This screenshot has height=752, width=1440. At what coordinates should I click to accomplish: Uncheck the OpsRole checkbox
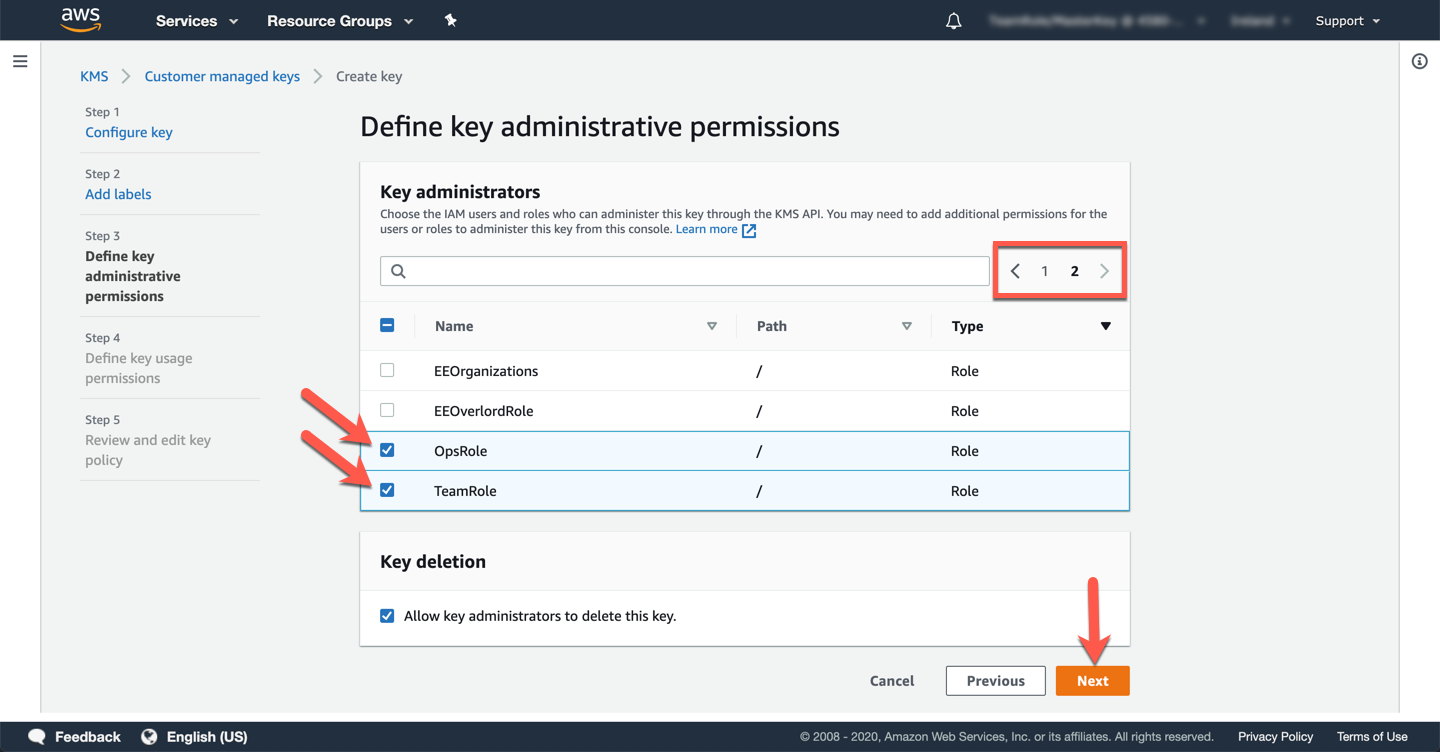tap(387, 451)
